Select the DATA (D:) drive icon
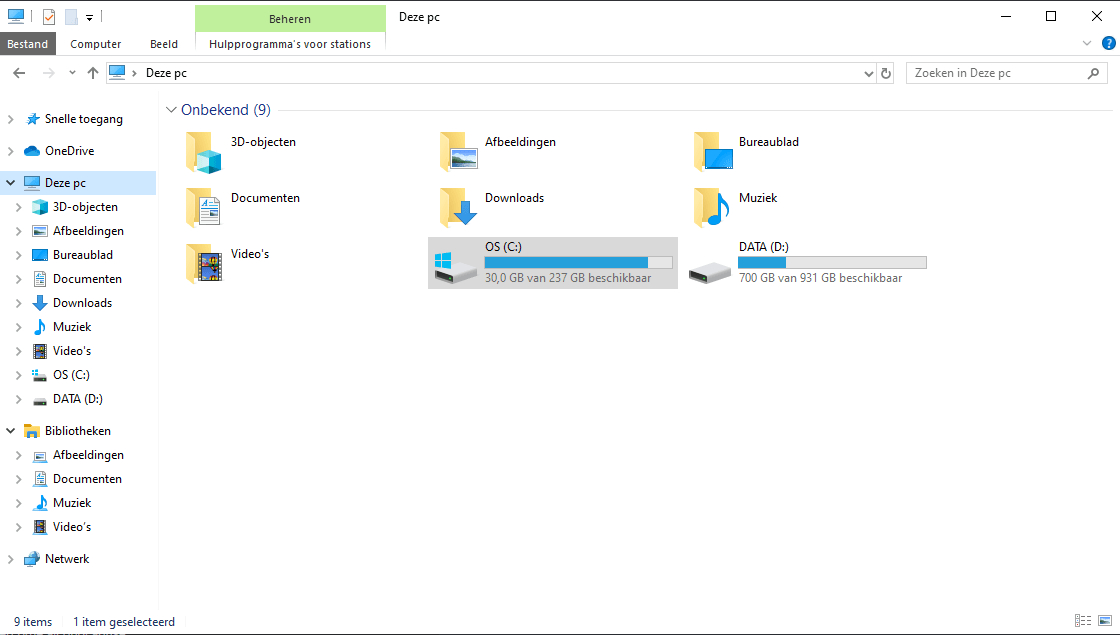 point(709,272)
